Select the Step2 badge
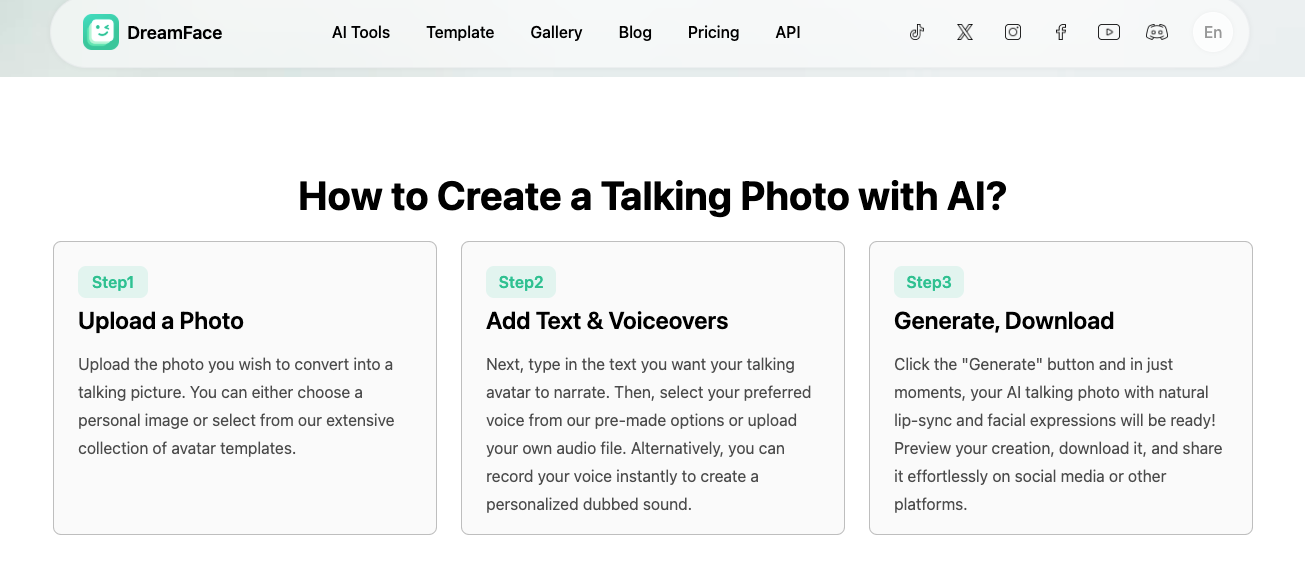Viewport: 1305px width, 574px height. pyautogui.click(x=521, y=282)
